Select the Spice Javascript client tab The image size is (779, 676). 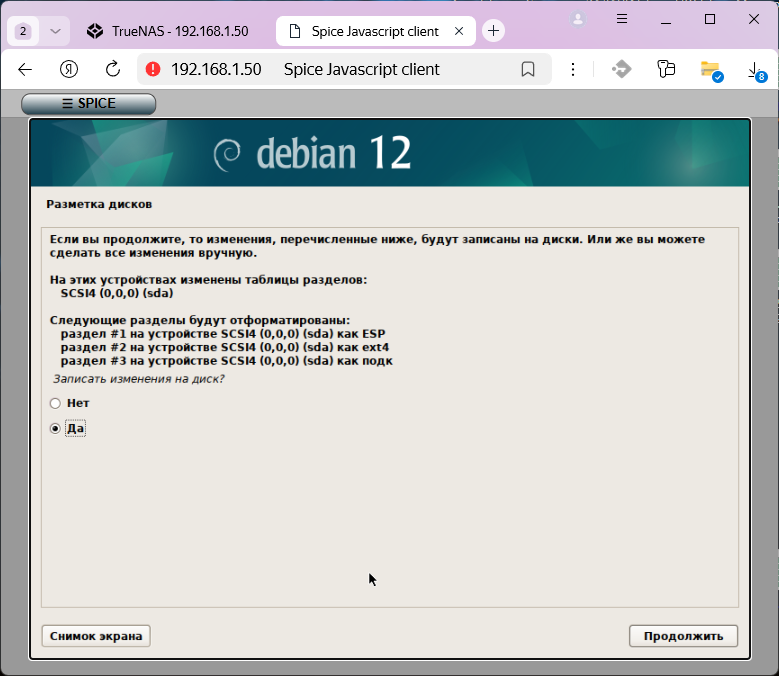point(375,31)
